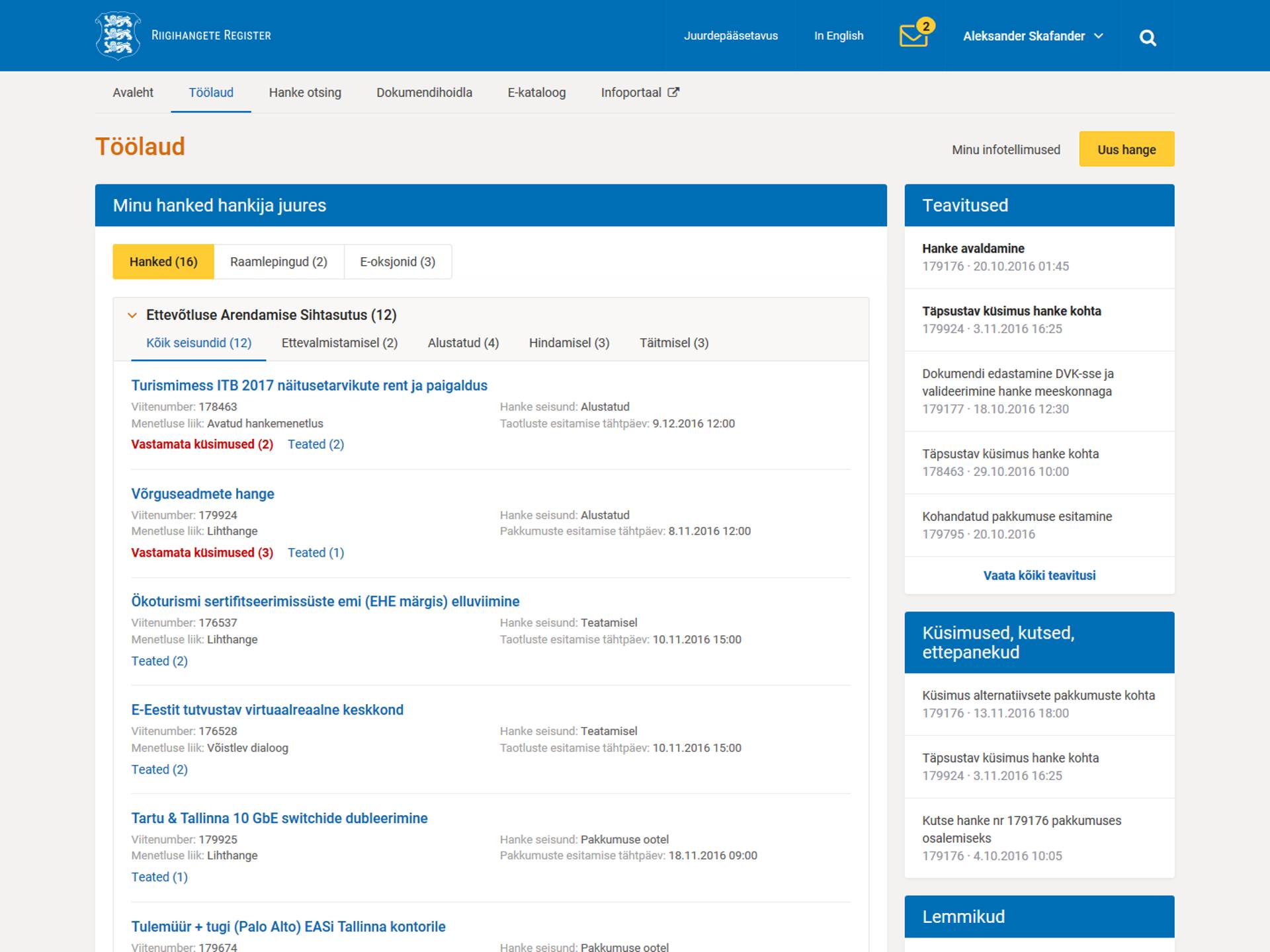1270x952 pixels.
Task: Expand Aleksander Skafander user menu
Action: pyautogui.click(x=1033, y=36)
